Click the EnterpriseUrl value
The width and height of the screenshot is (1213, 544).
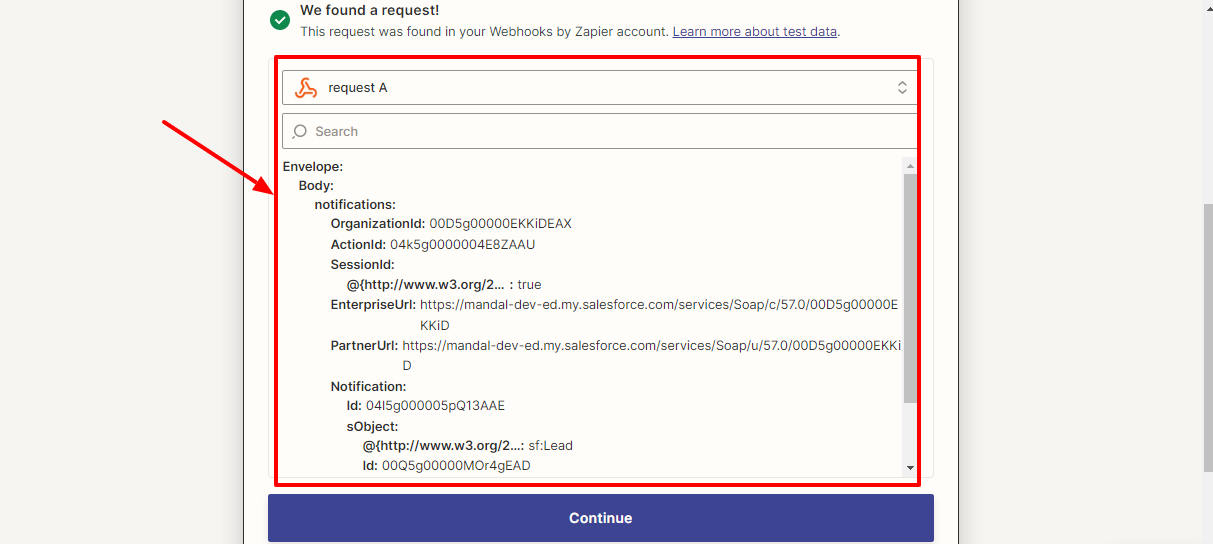(658, 305)
